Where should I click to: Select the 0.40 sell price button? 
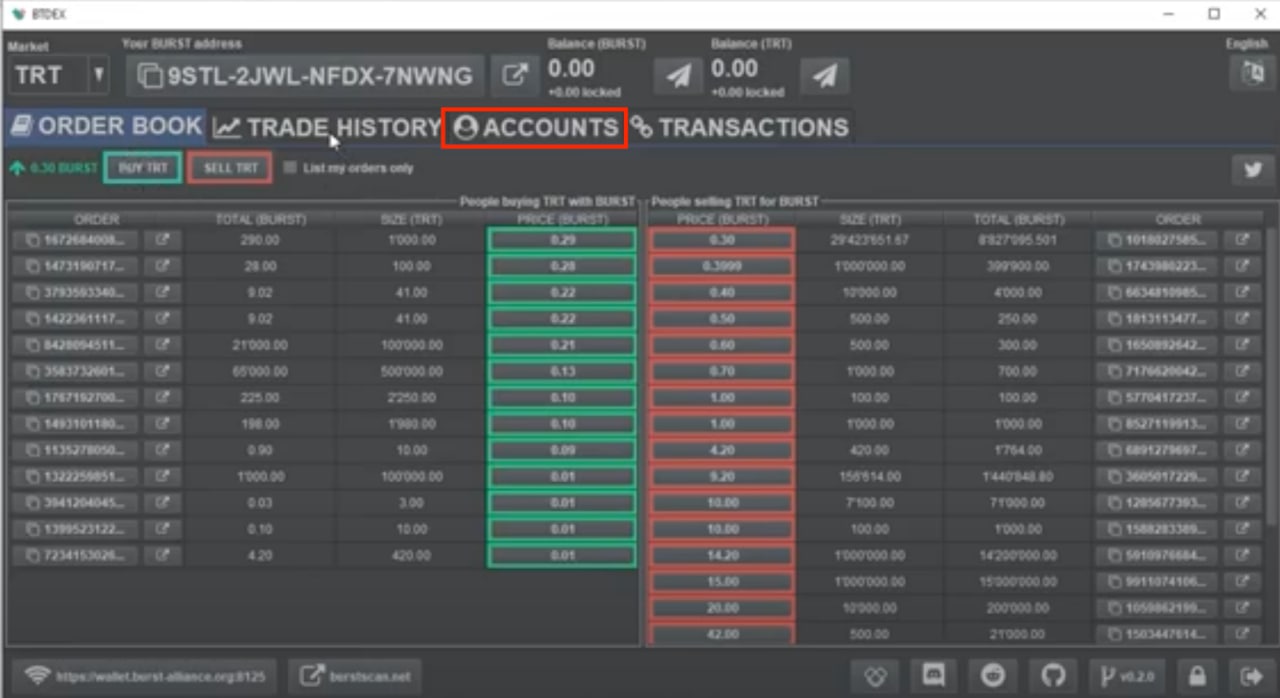[722, 293]
